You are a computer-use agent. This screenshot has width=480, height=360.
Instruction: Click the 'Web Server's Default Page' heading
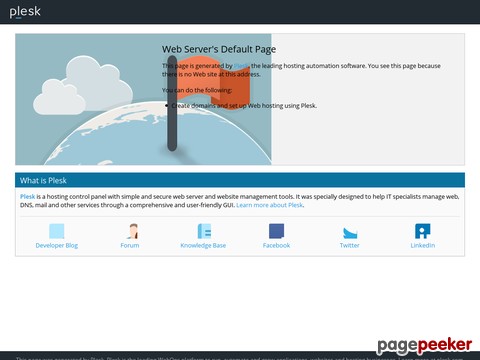(219, 49)
